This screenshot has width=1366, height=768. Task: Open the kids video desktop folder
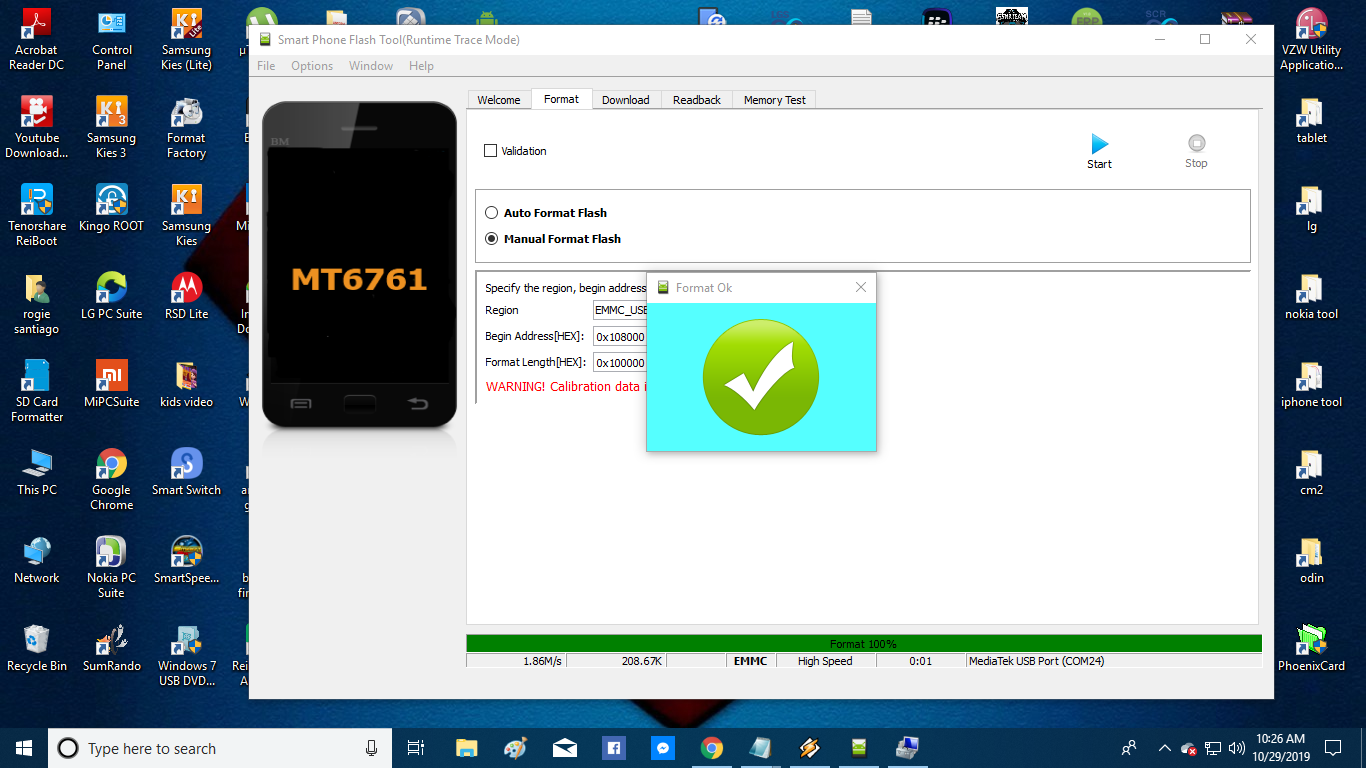(x=186, y=384)
